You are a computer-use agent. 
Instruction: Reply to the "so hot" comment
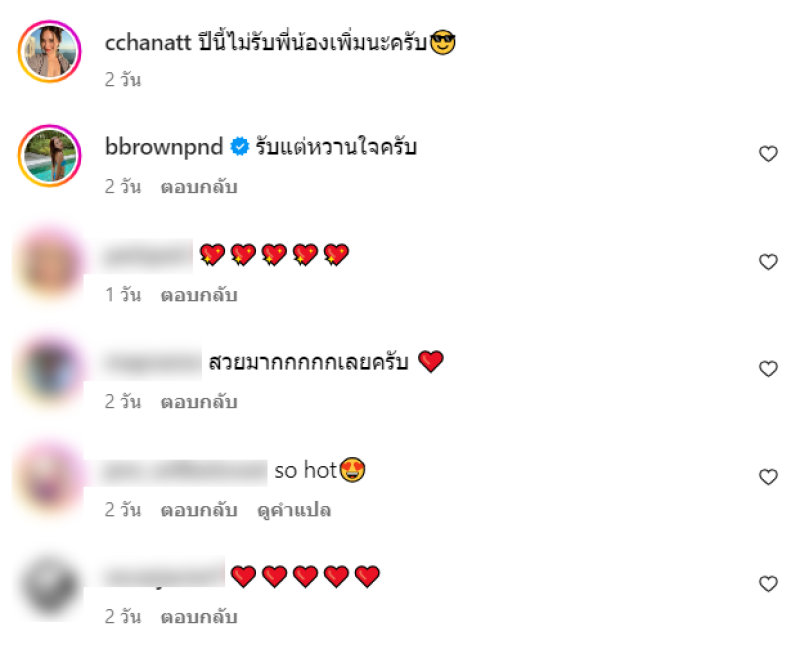click(x=199, y=510)
